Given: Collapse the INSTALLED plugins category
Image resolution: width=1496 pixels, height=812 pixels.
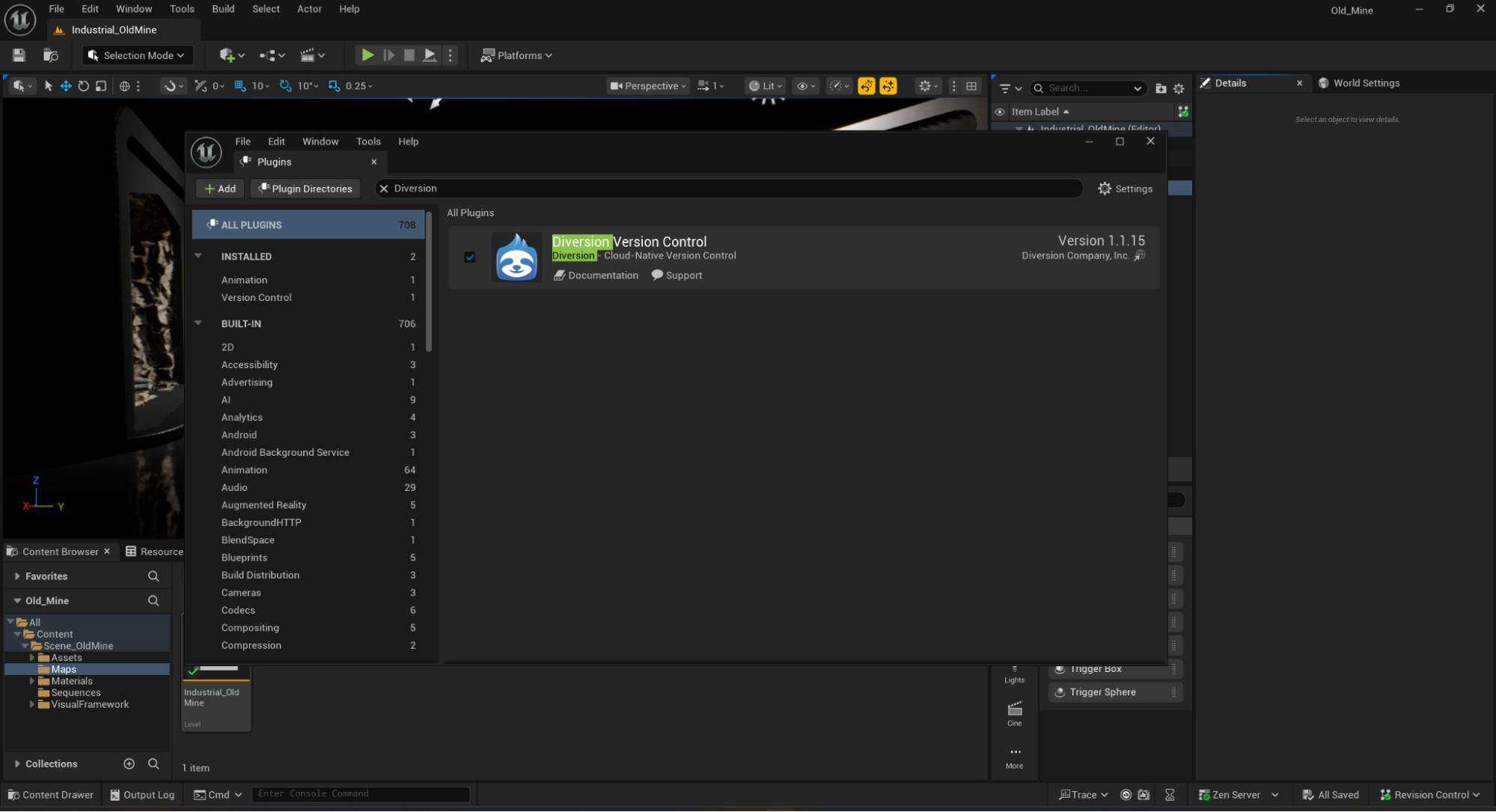Looking at the screenshot, I should pos(198,256).
